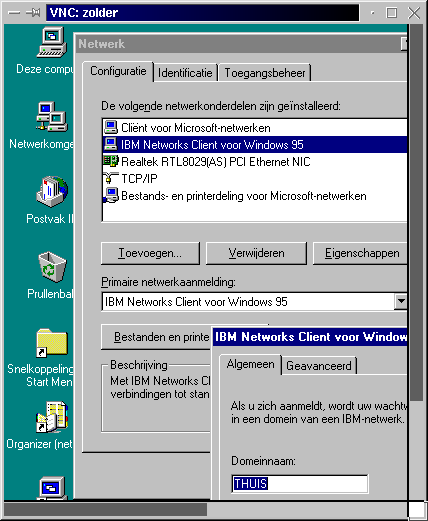Expand the Primaire netwerkaanmelding dropdown arrow

(401, 302)
